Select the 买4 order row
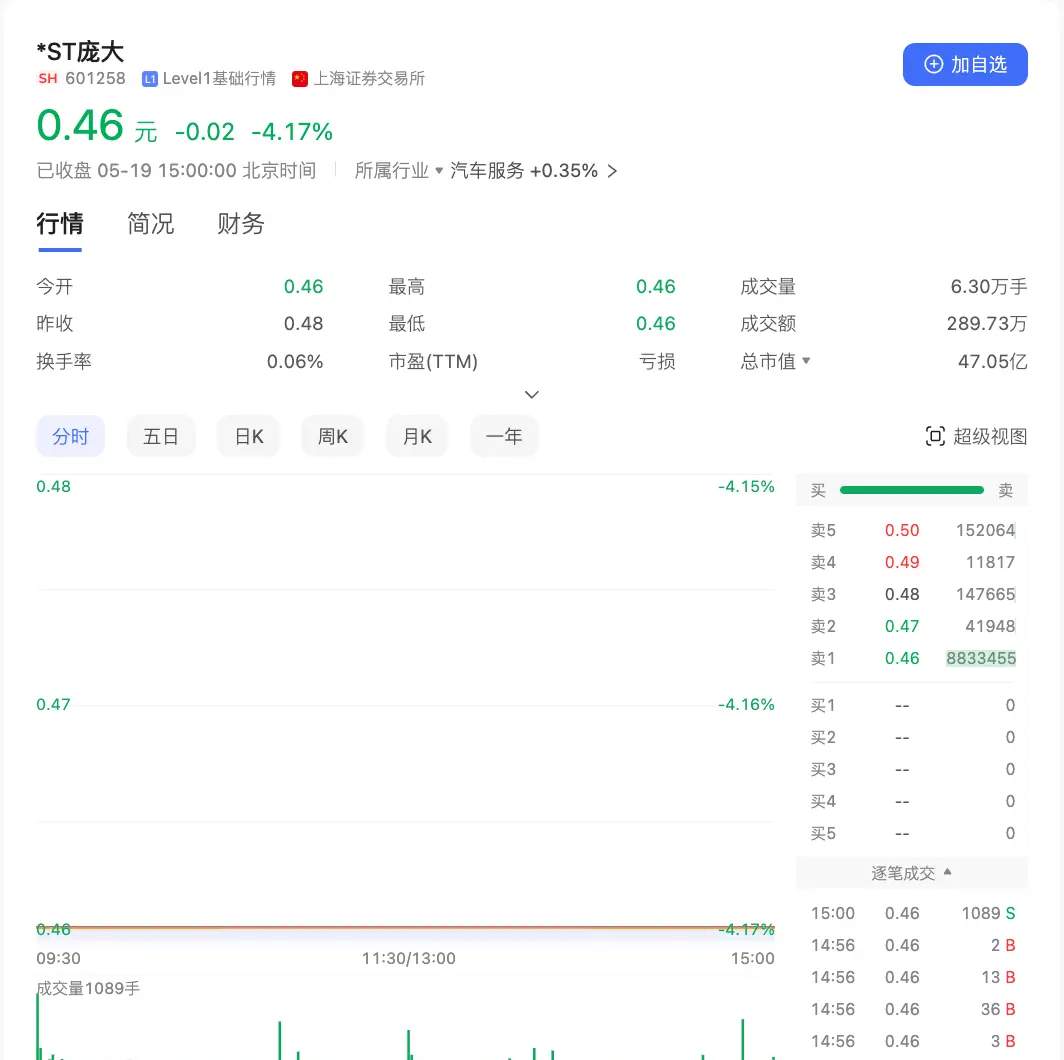The height and width of the screenshot is (1060, 1064). point(913,801)
